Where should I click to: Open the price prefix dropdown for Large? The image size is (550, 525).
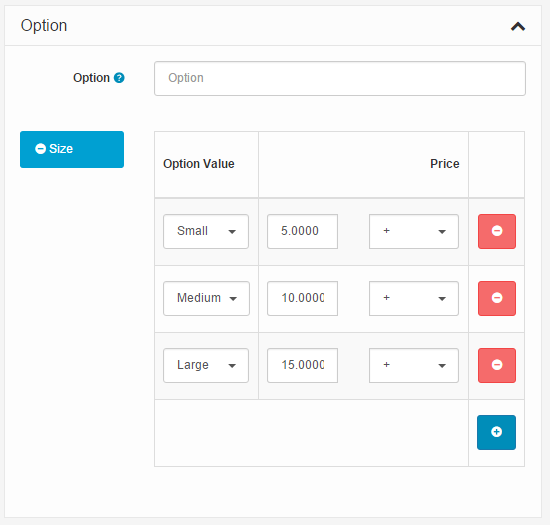[414, 365]
